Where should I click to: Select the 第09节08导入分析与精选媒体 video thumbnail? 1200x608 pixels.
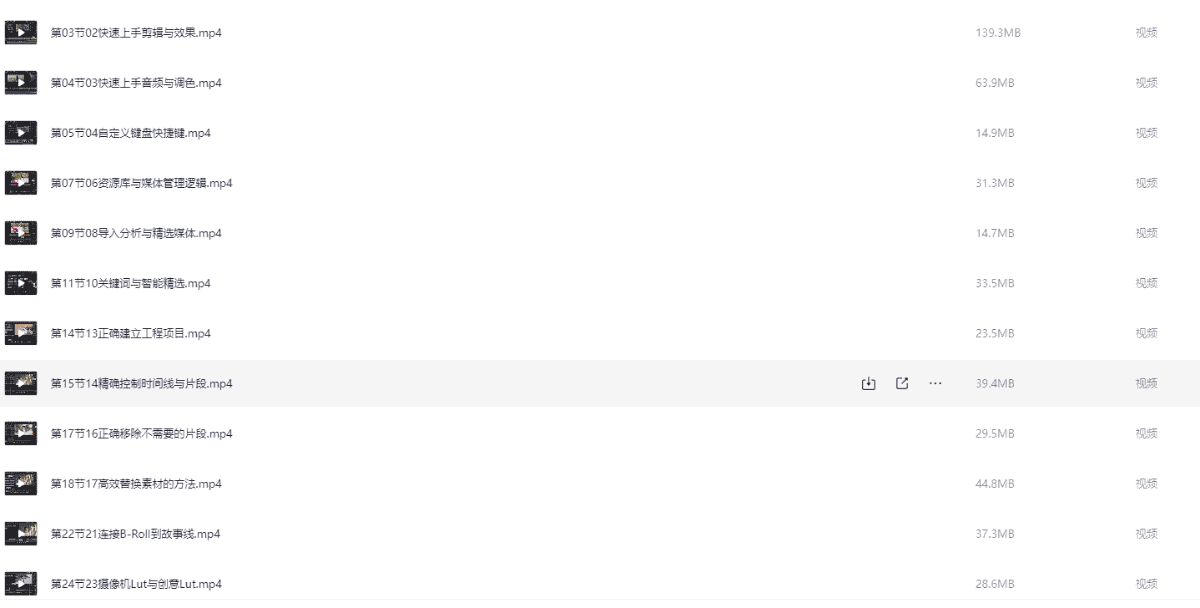[x=21, y=233]
